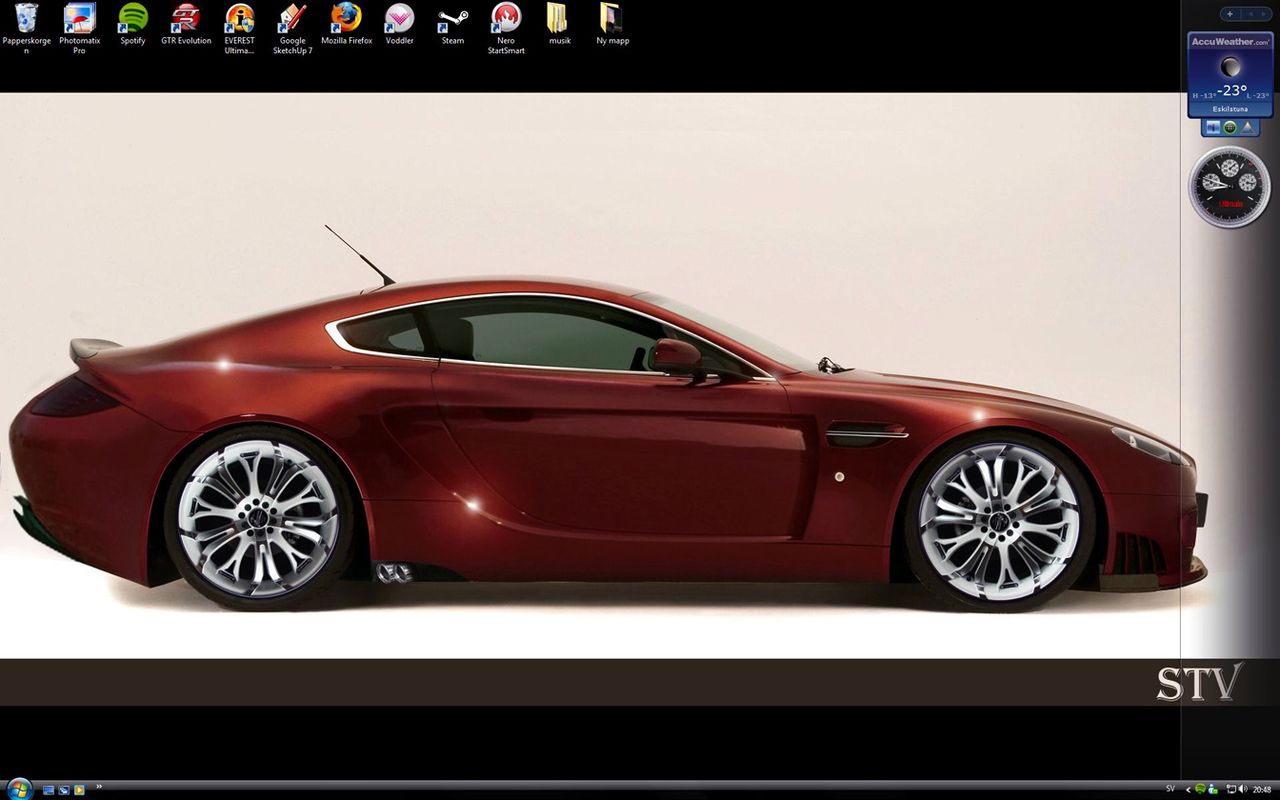
Task: Start GTR Evolution game shortcut
Action: (x=186, y=20)
